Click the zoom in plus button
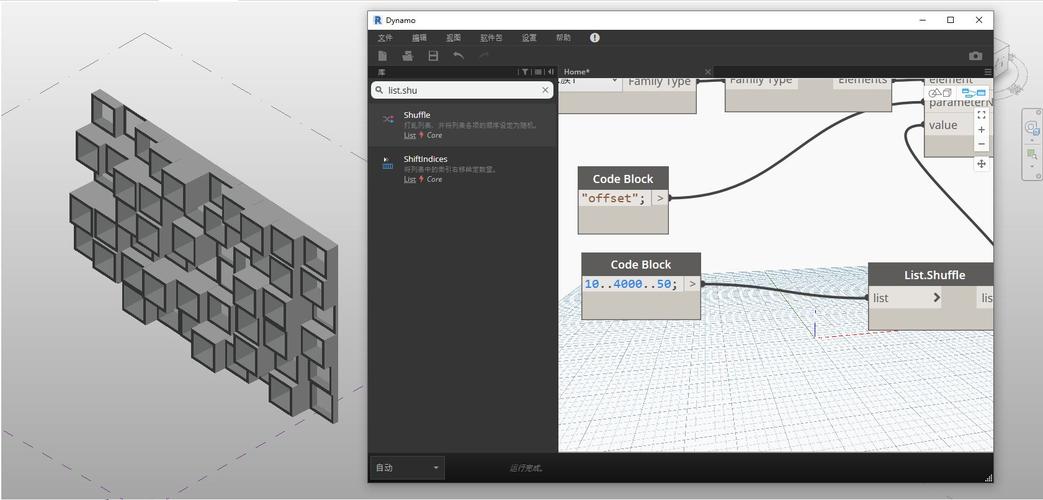Viewport: 1043px width, 500px height. pos(981,130)
